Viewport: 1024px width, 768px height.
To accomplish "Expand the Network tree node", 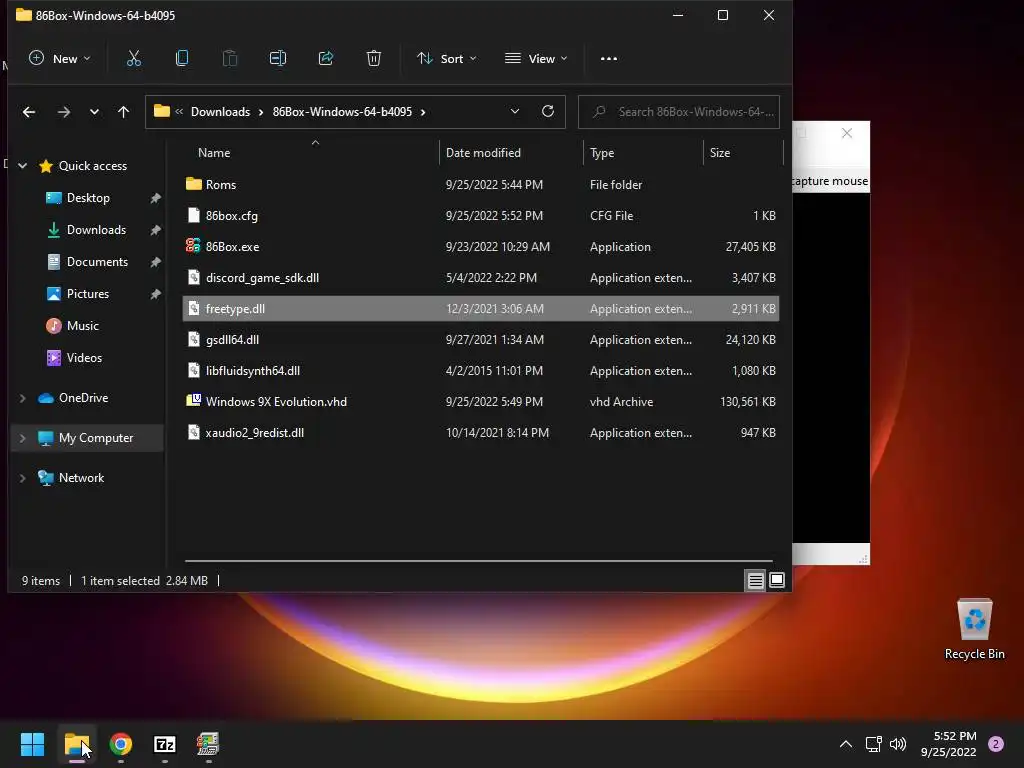I will (x=22, y=478).
